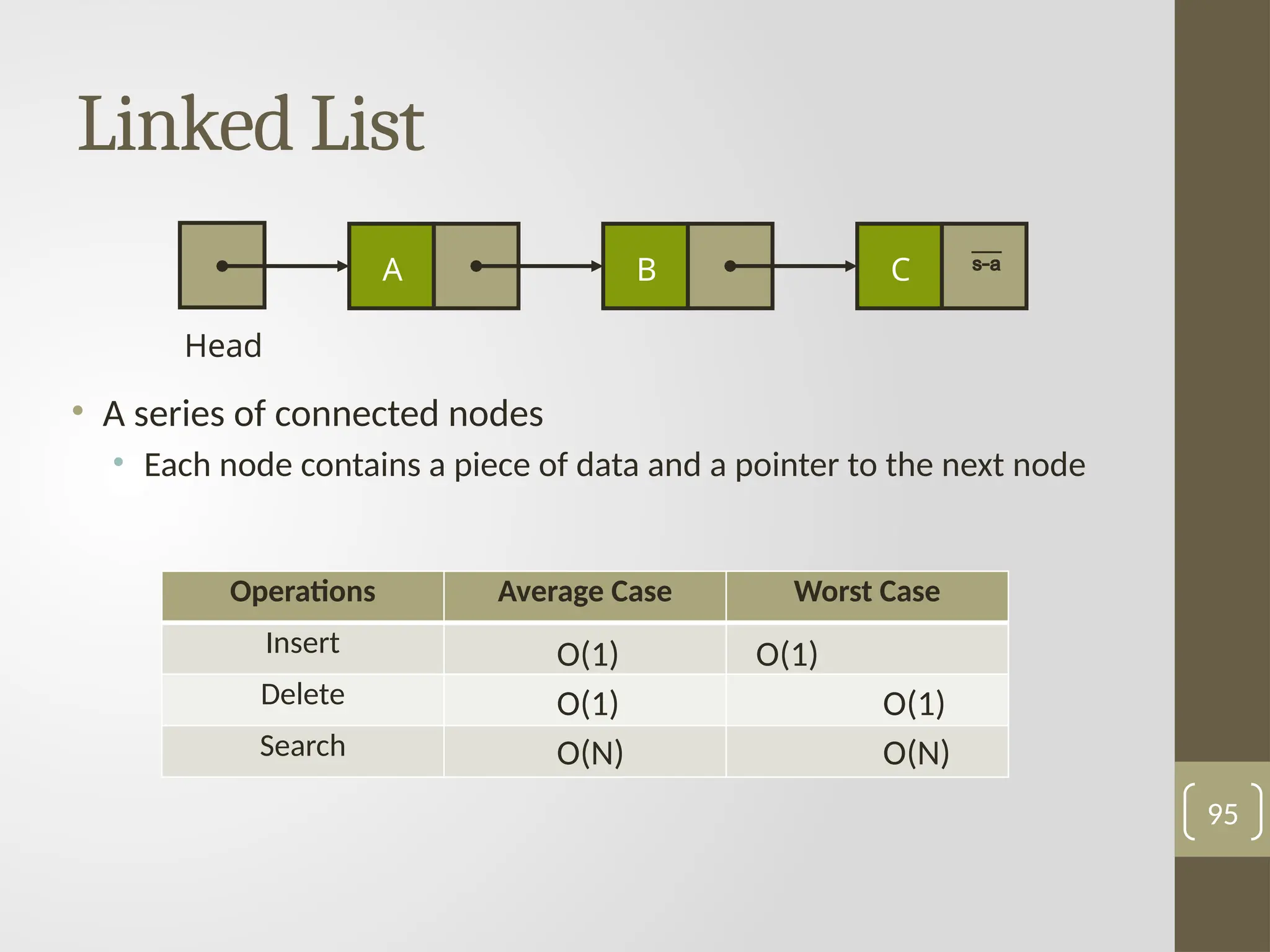Select the green node A box
The width and height of the screenshot is (1270, 952).
click(391, 267)
